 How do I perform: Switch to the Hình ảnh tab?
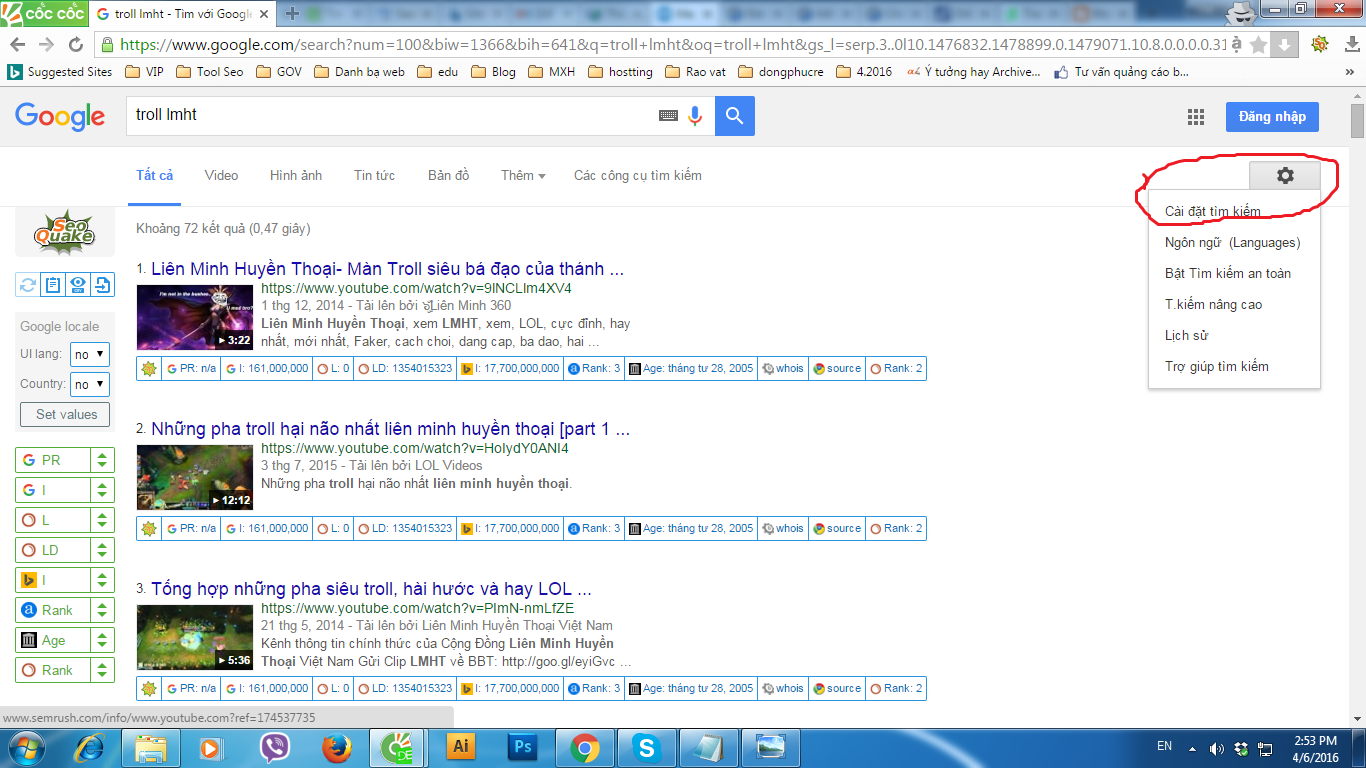[x=296, y=175]
